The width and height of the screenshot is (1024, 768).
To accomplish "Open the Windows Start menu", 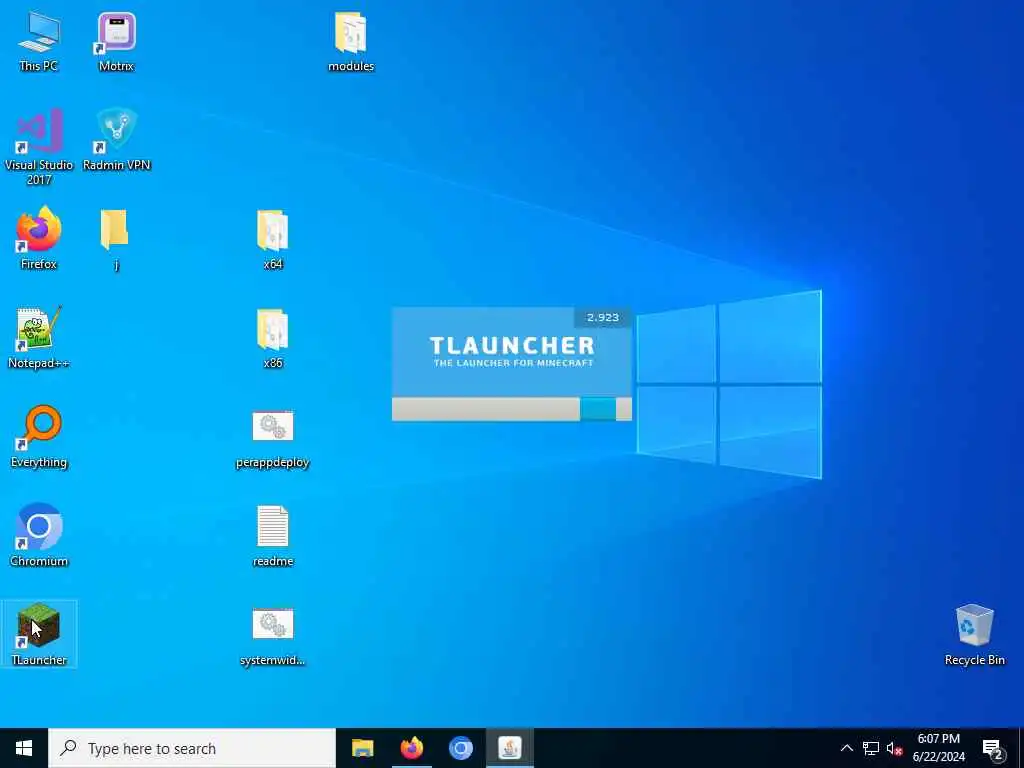I will click(24, 748).
